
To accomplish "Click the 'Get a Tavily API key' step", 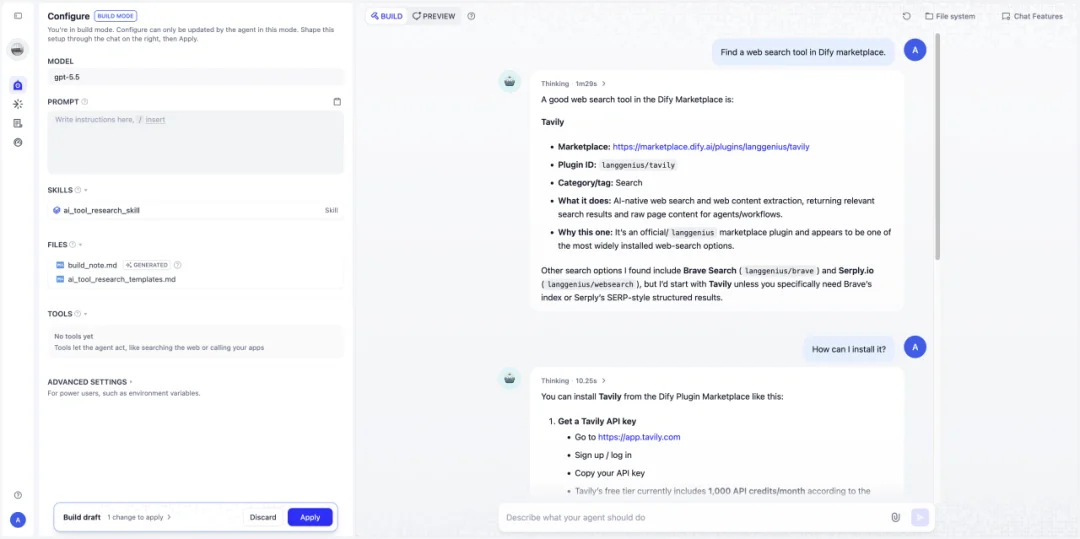I will point(596,421).
